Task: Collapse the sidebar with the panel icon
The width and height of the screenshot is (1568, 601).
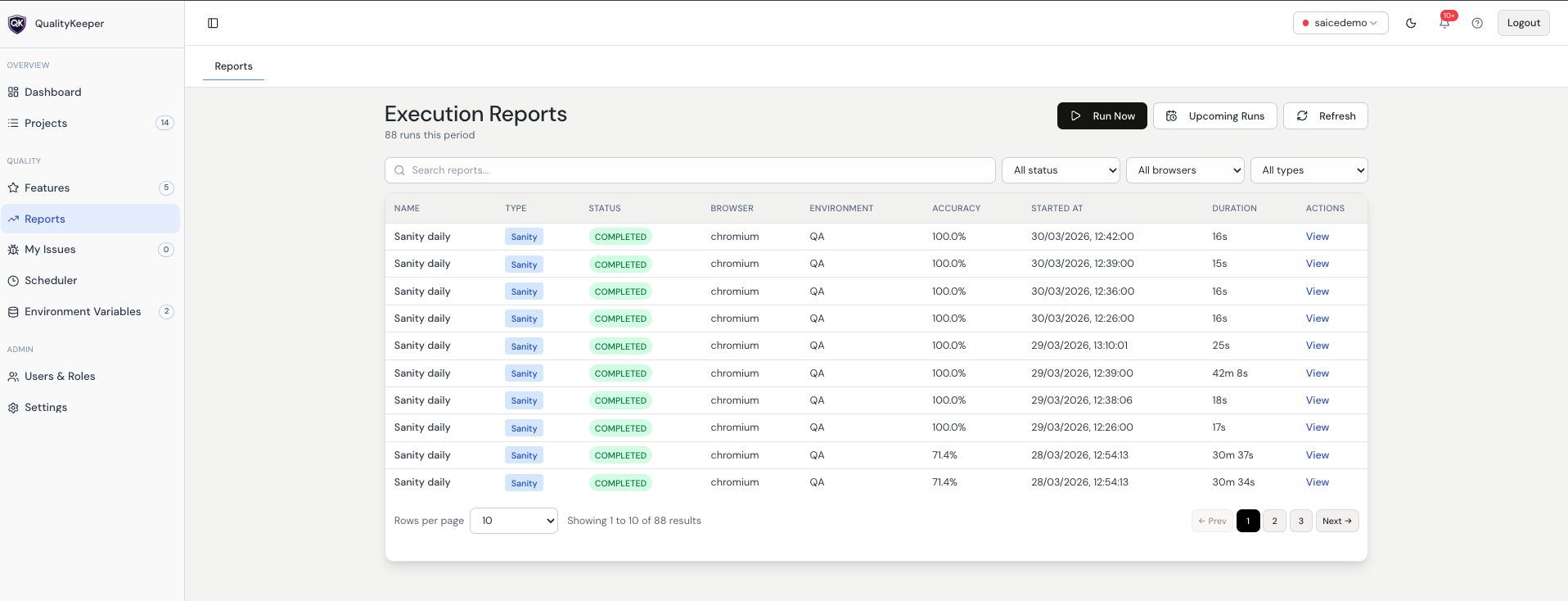Action: pyautogui.click(x=213, y=23)
